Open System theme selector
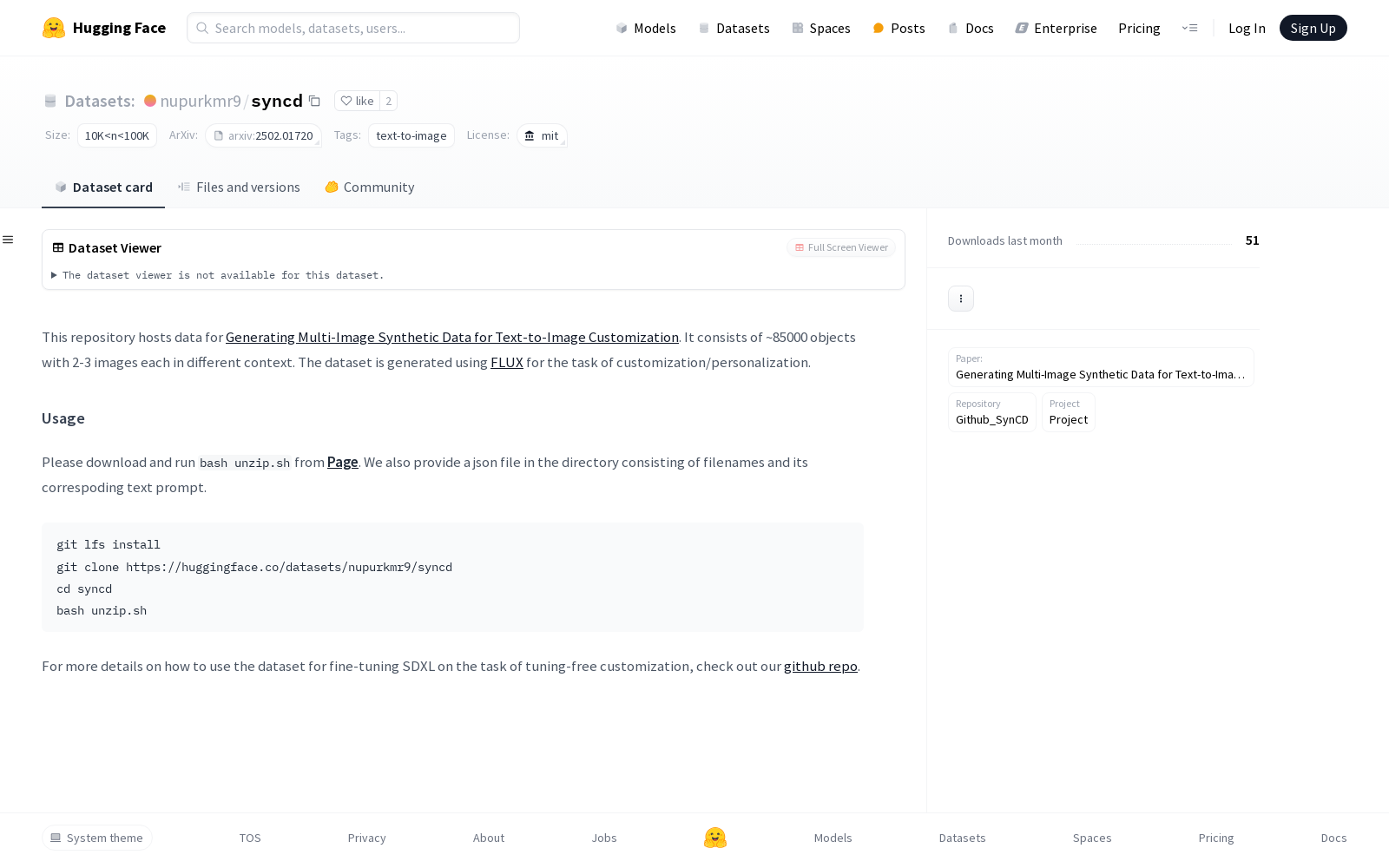Screen dimensions: 1389x868 [x=97, y=838]
